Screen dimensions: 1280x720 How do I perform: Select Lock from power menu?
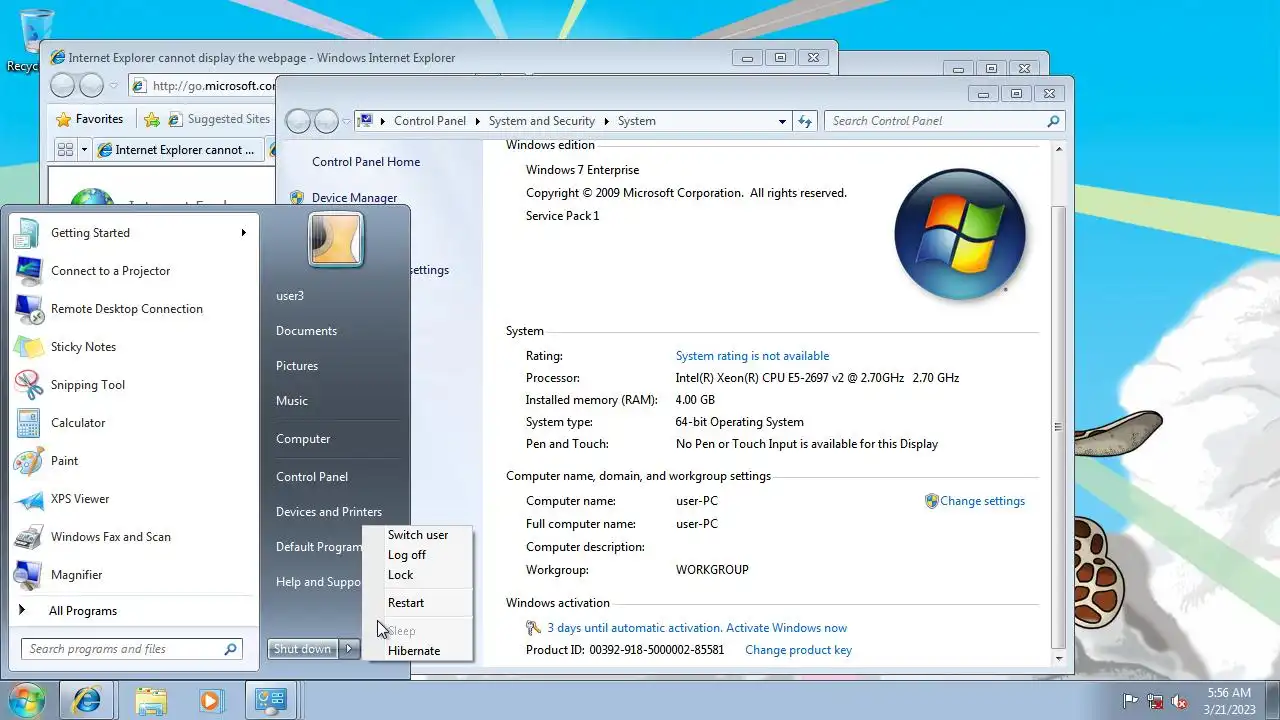[x=418, y=575]
